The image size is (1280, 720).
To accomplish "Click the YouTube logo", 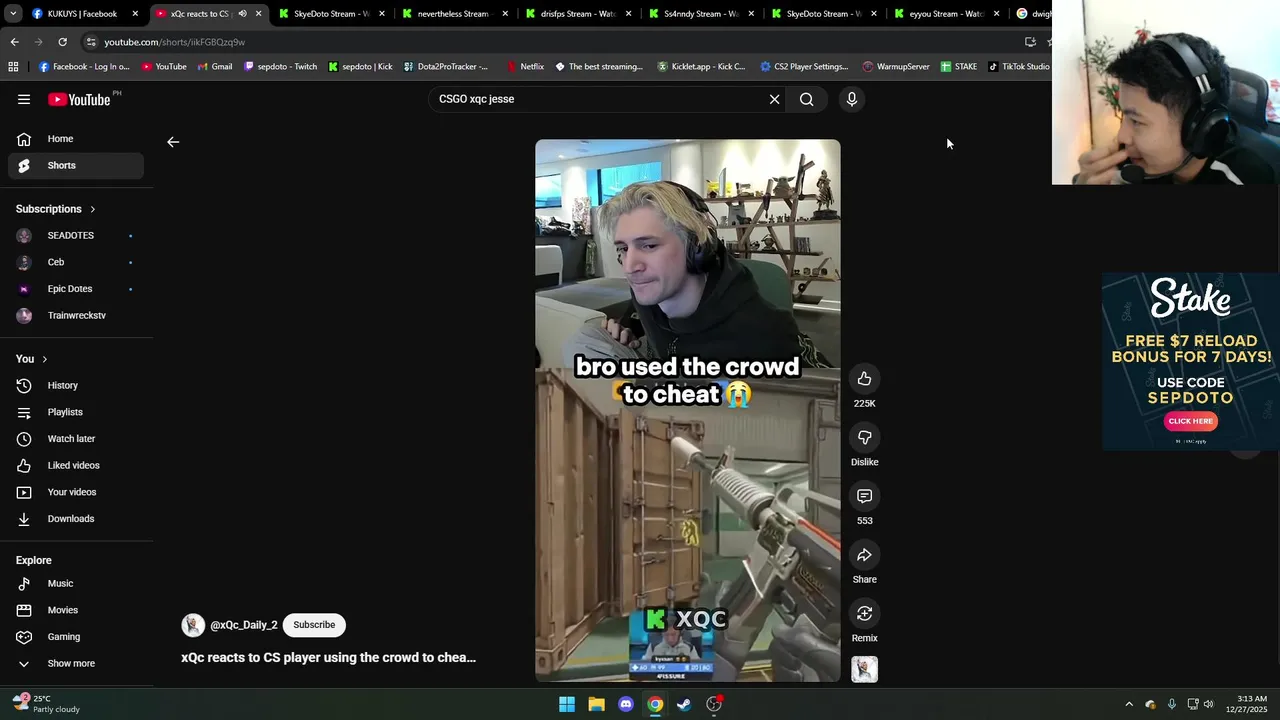I will coord(79,99).
